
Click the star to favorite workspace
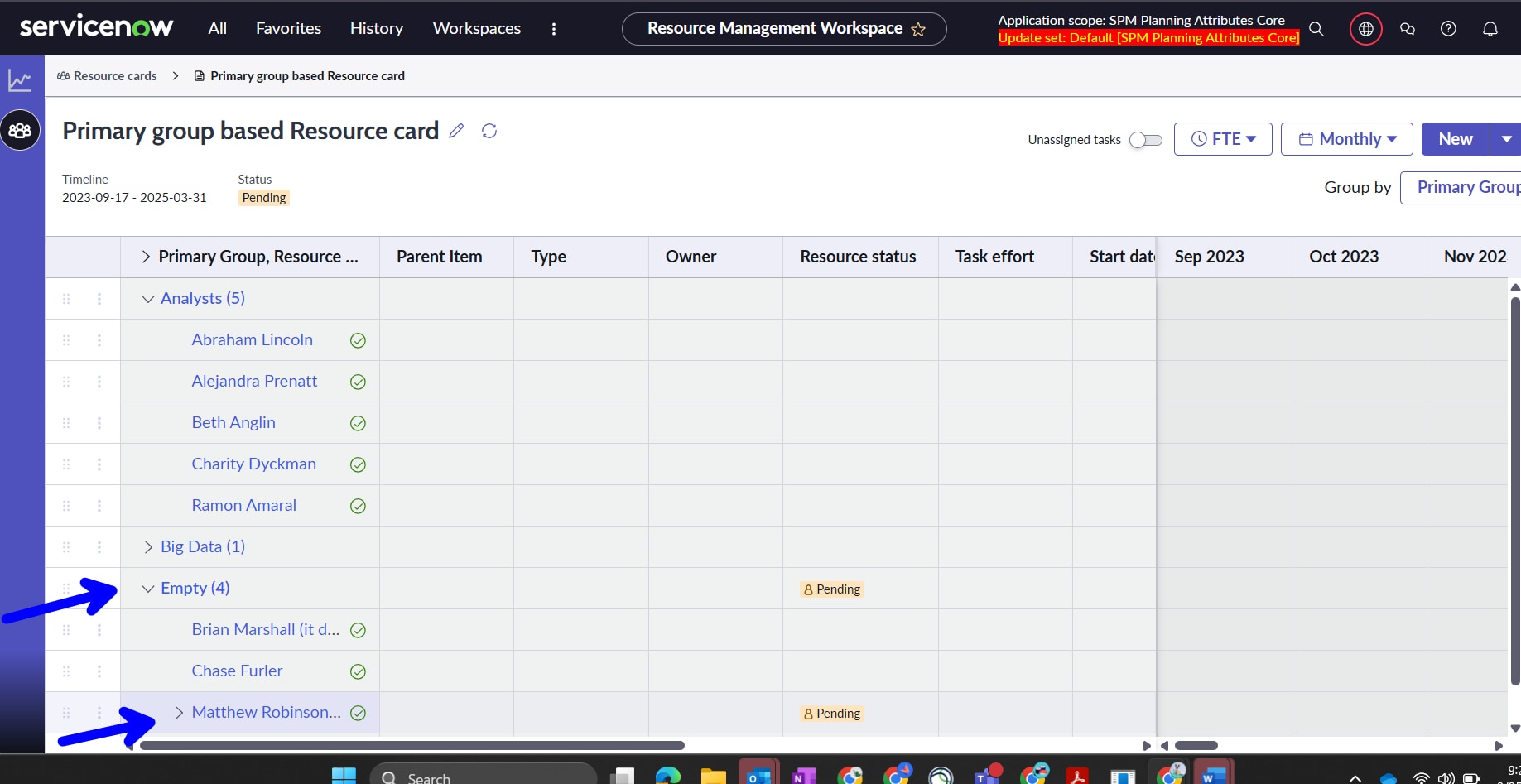click(918, 29)
